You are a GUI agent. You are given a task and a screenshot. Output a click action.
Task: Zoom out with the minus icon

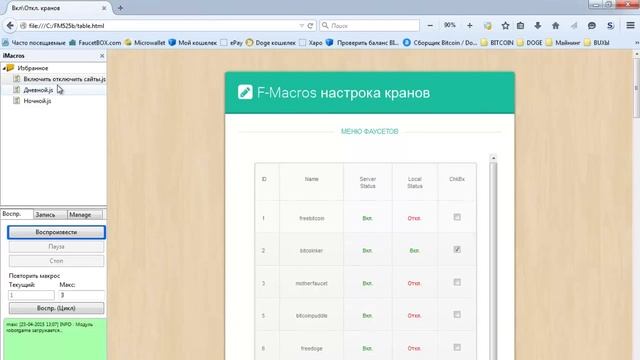pyautogui.click(x=430, y=26)
